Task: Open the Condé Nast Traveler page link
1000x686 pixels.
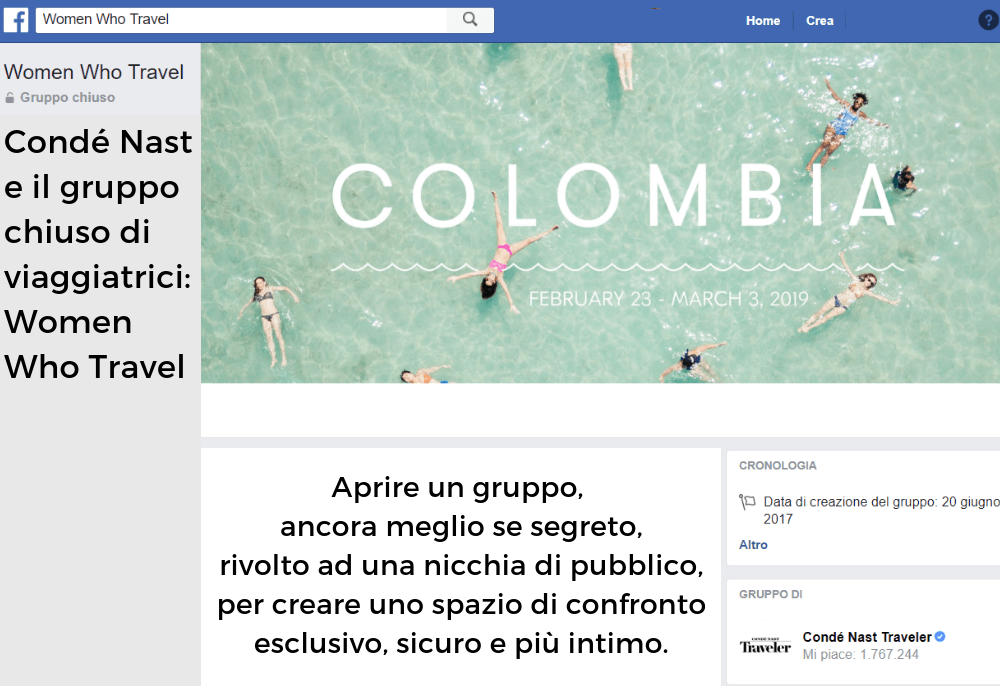Action: (x=866, y=637)
